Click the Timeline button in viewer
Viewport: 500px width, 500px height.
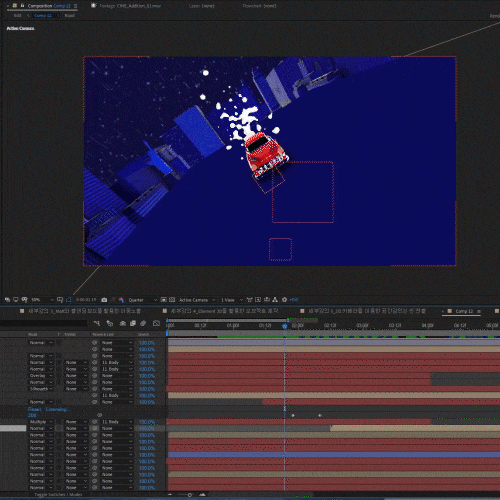pyautogui.click(x=267, y=300)
